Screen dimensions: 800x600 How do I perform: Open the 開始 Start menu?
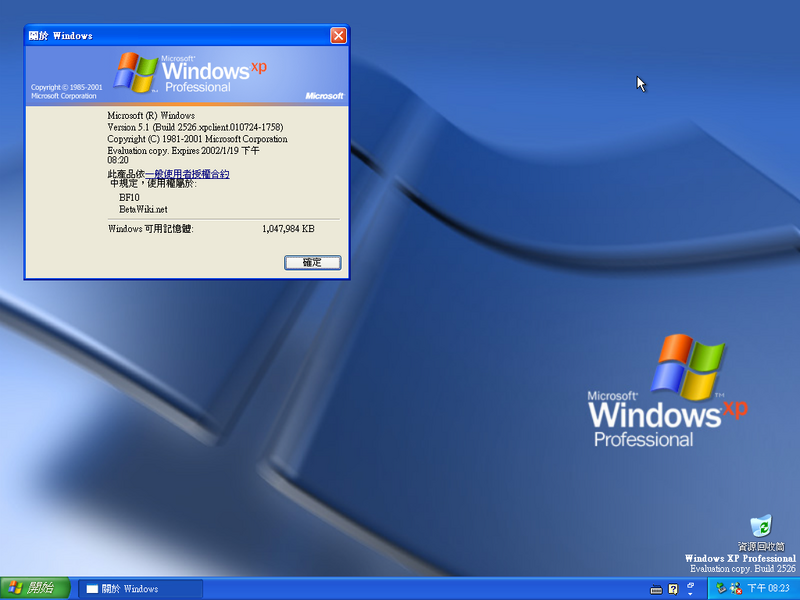click(34, 589)
